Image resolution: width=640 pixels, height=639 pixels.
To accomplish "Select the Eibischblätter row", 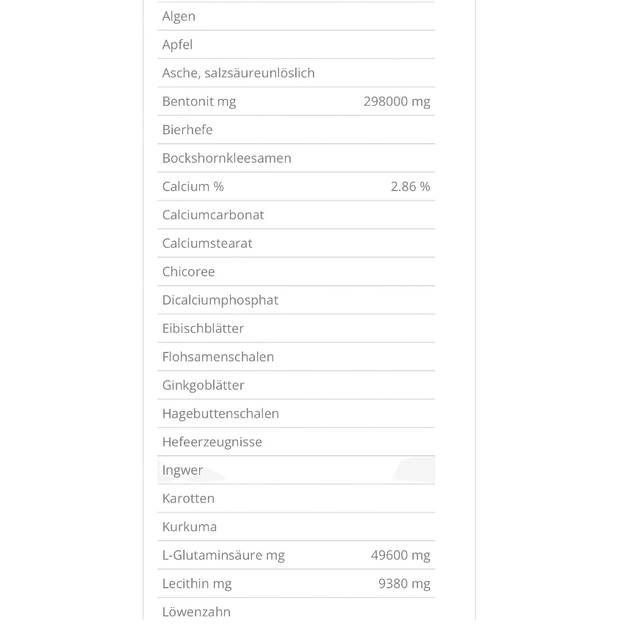I will (x=203, y=328).
